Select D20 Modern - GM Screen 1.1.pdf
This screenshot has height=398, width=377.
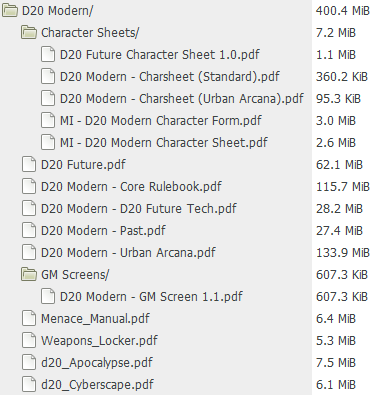[x=151, y=297]
